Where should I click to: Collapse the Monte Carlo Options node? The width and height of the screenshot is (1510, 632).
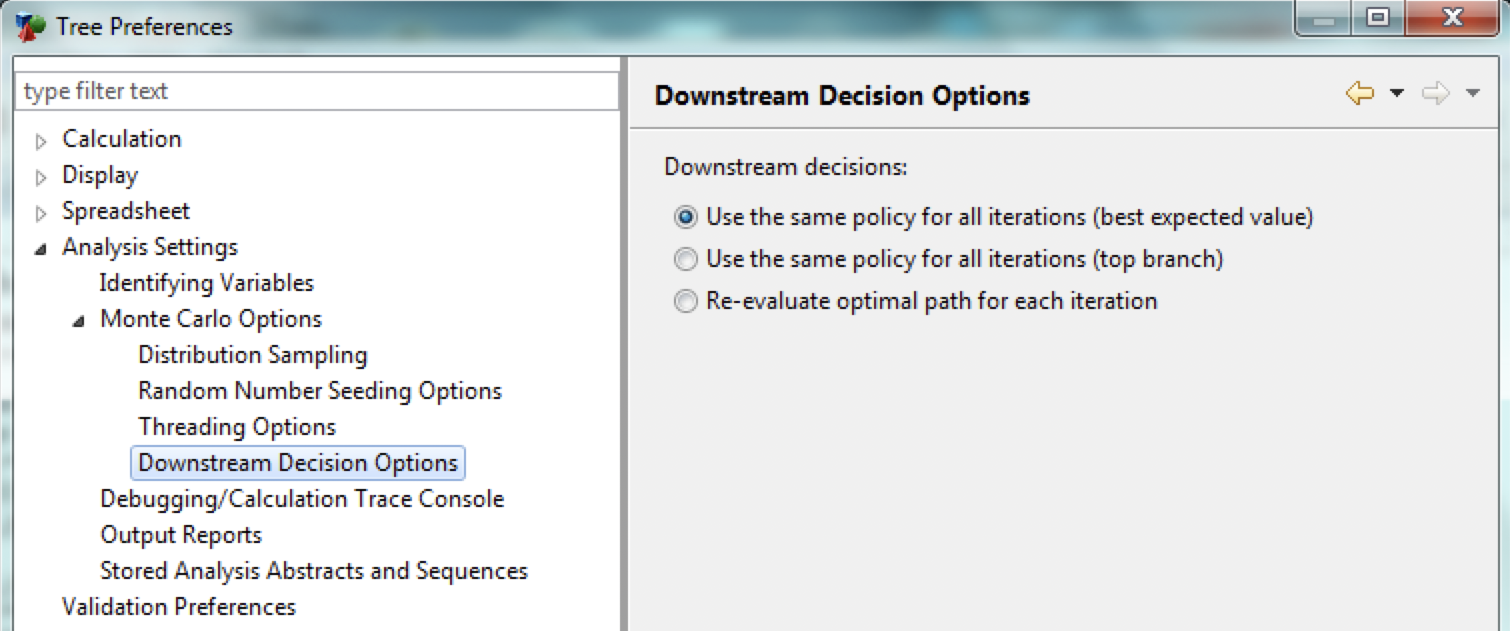coord(79,322)
